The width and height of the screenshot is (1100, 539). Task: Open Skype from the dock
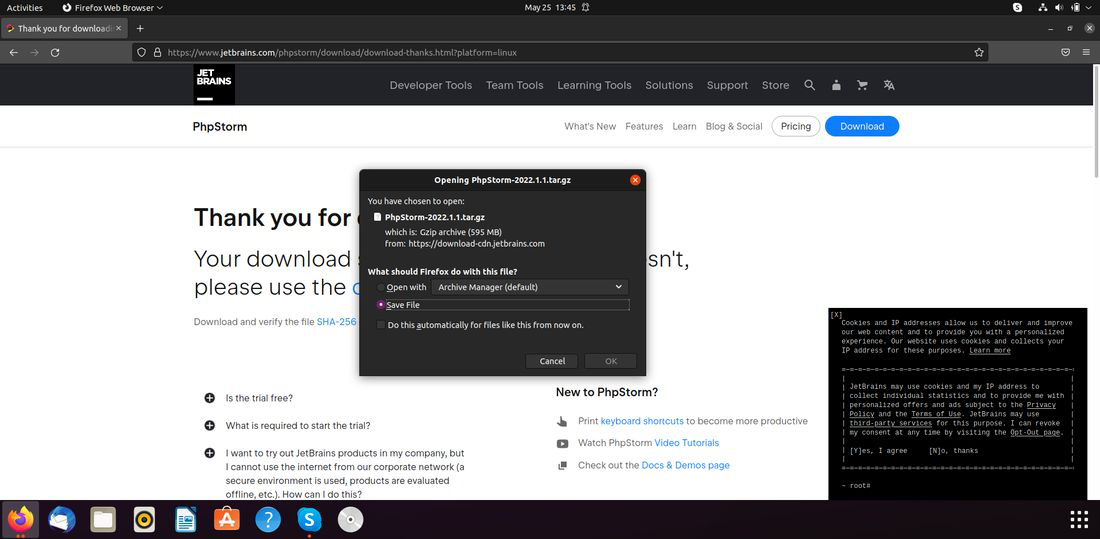tap(309, 520)
